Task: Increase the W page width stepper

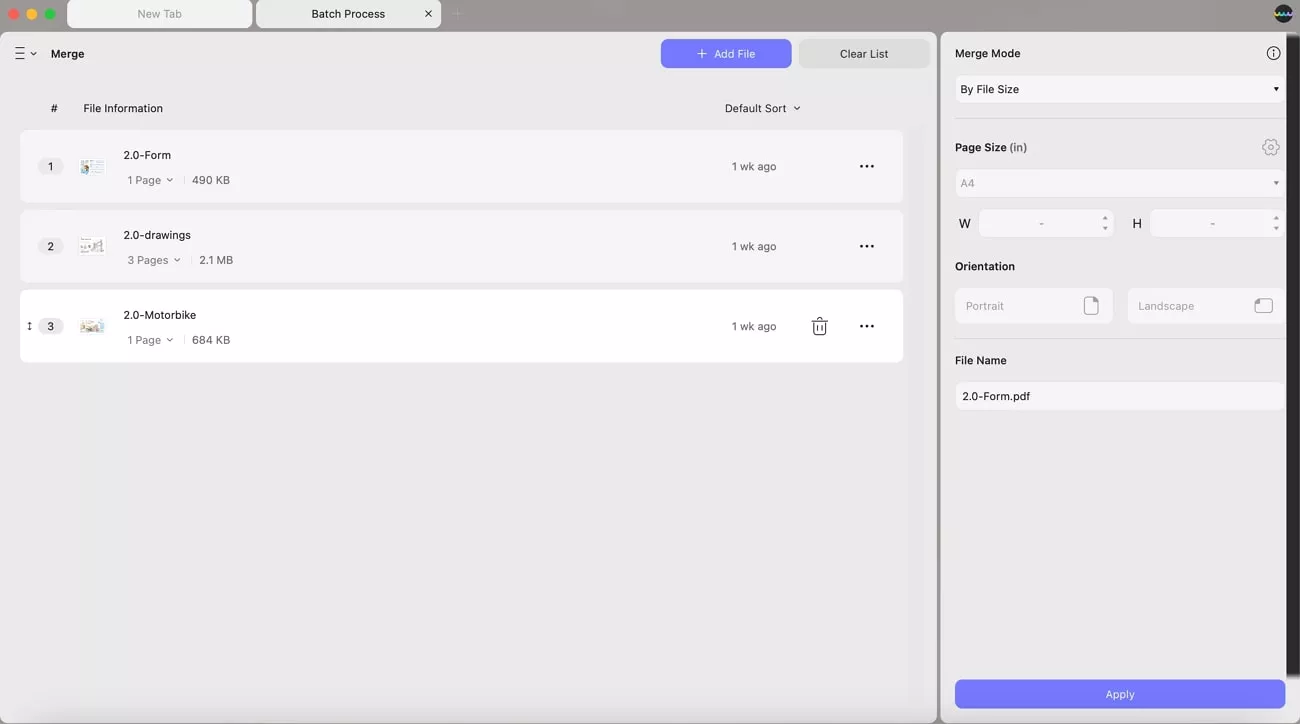Action: 1104,218
